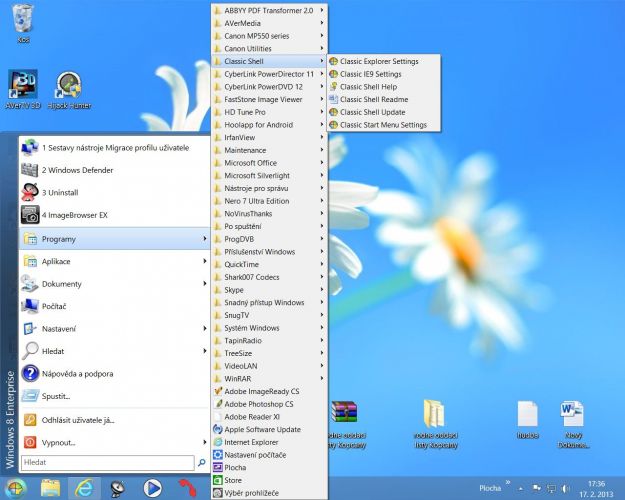Open Uninstall from the start menu
The width and height of the screenshot is (625, 500).
tap(115, 193)
